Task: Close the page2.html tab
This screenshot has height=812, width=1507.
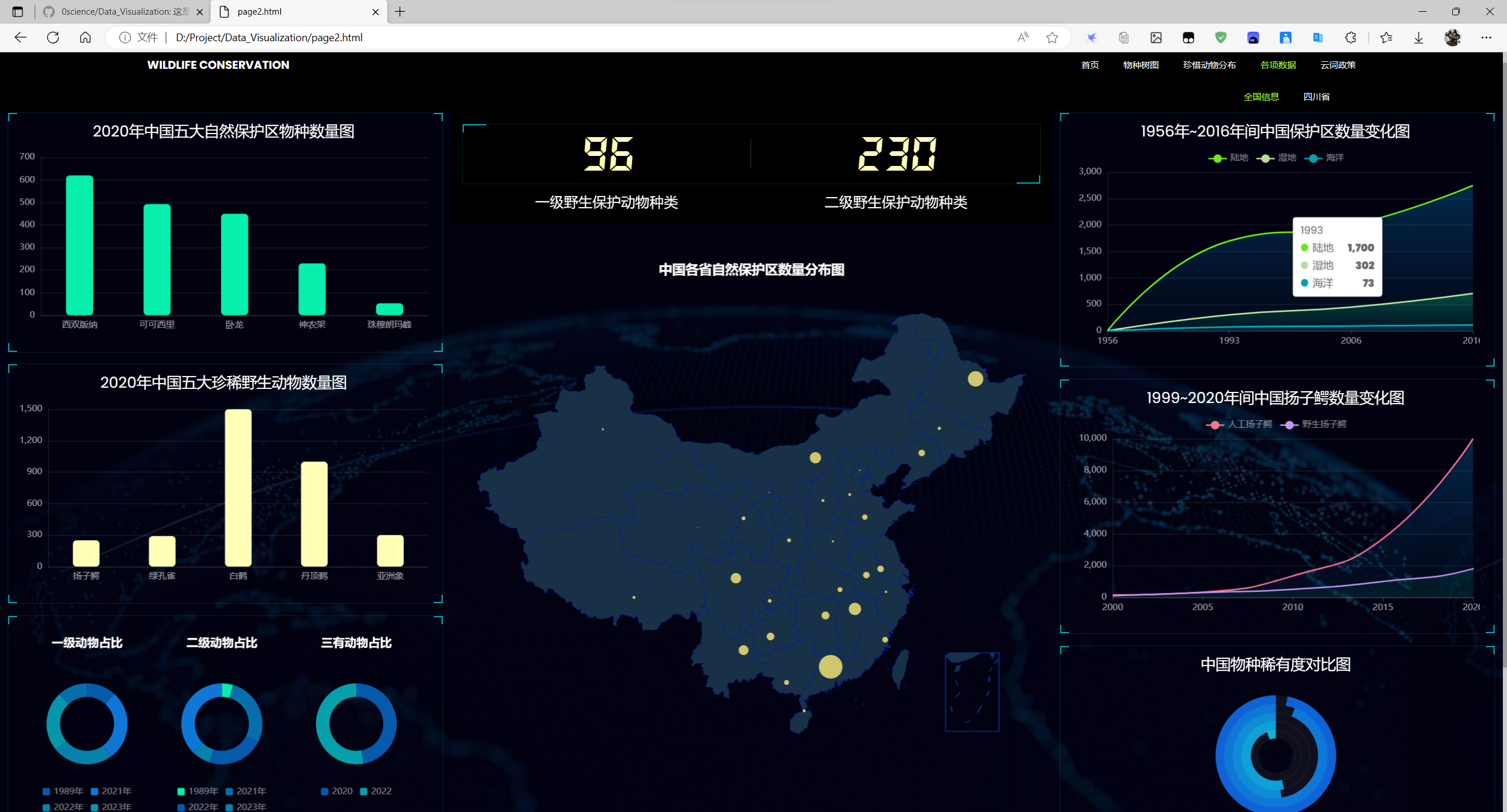Action: pyautogui.click(x=376, y=12)
